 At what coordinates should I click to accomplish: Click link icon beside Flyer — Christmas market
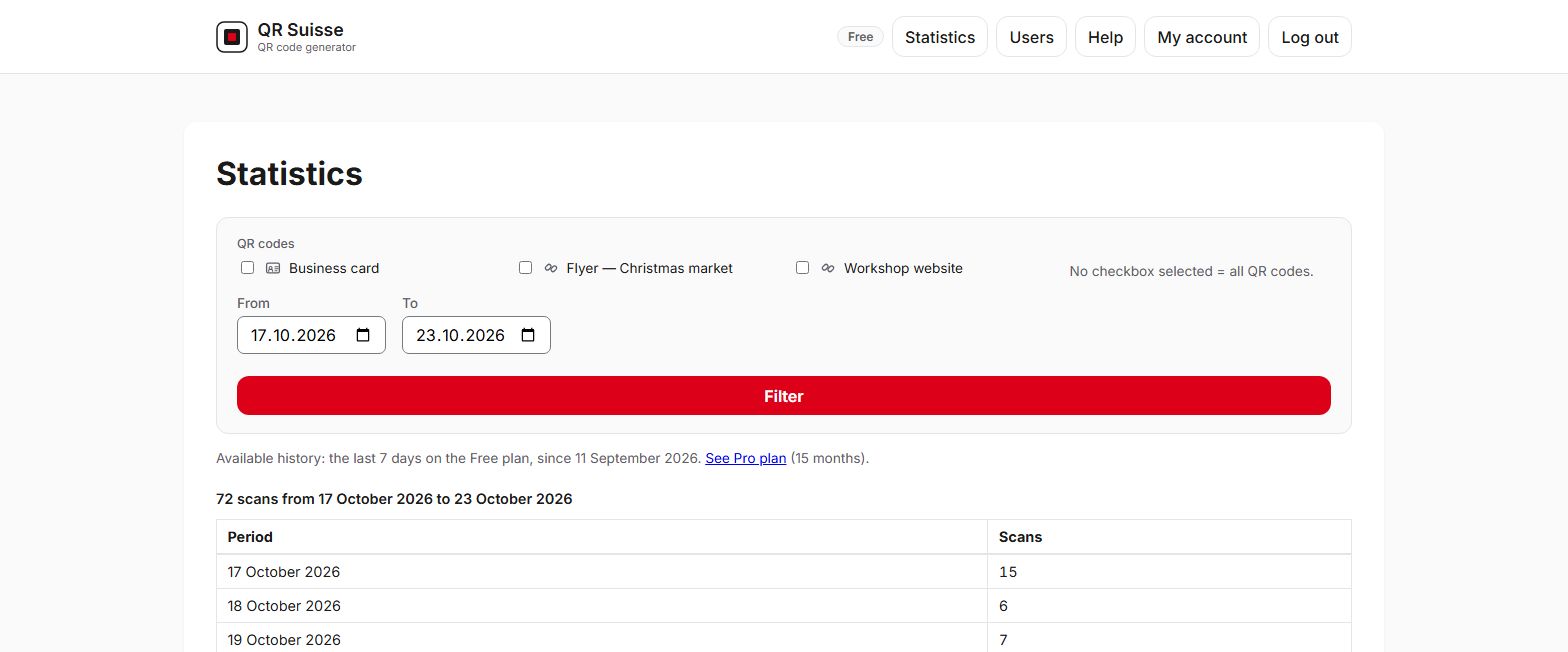[x=551, y=268]
